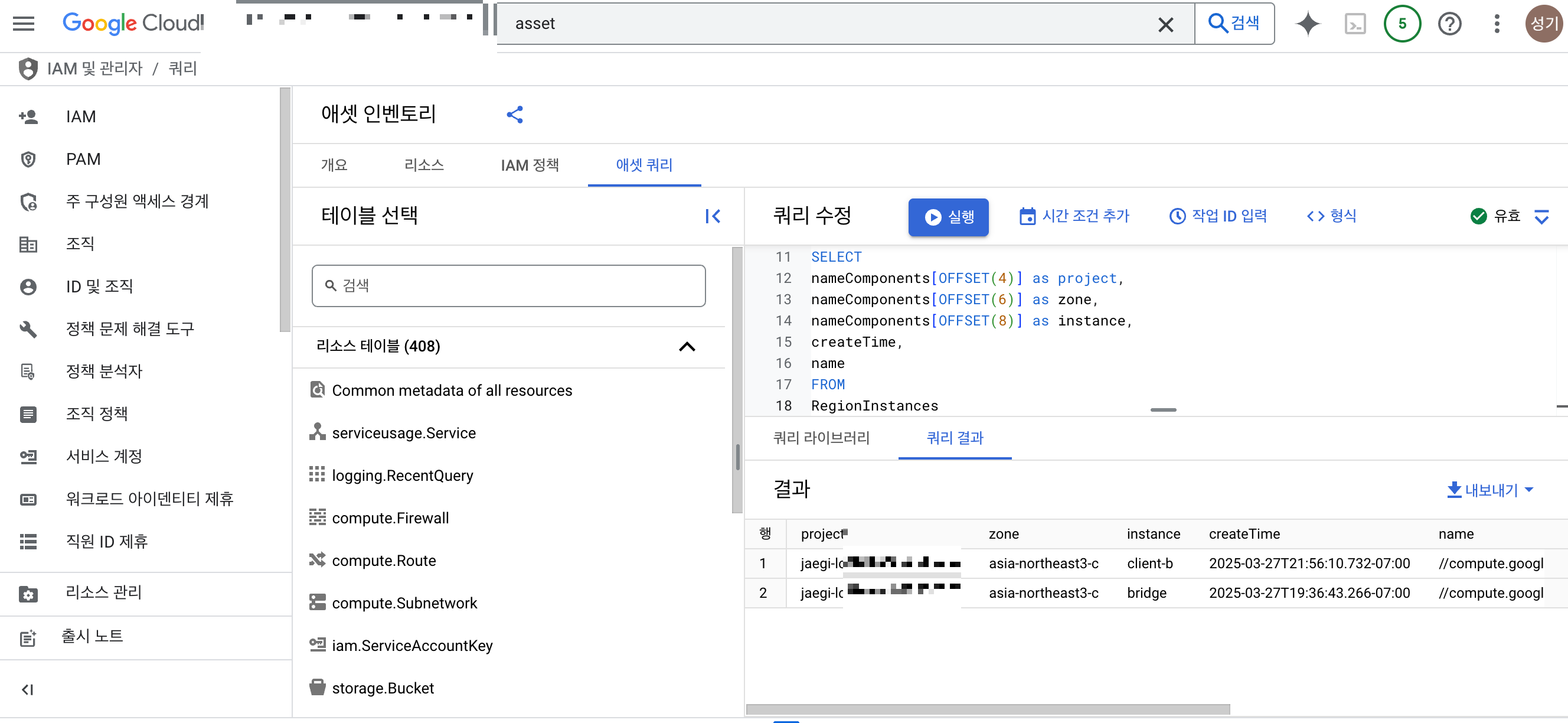Click the share icon beside 애셋 인벤토리
Screen dimensions: 1568x723
tap(514, 115)
